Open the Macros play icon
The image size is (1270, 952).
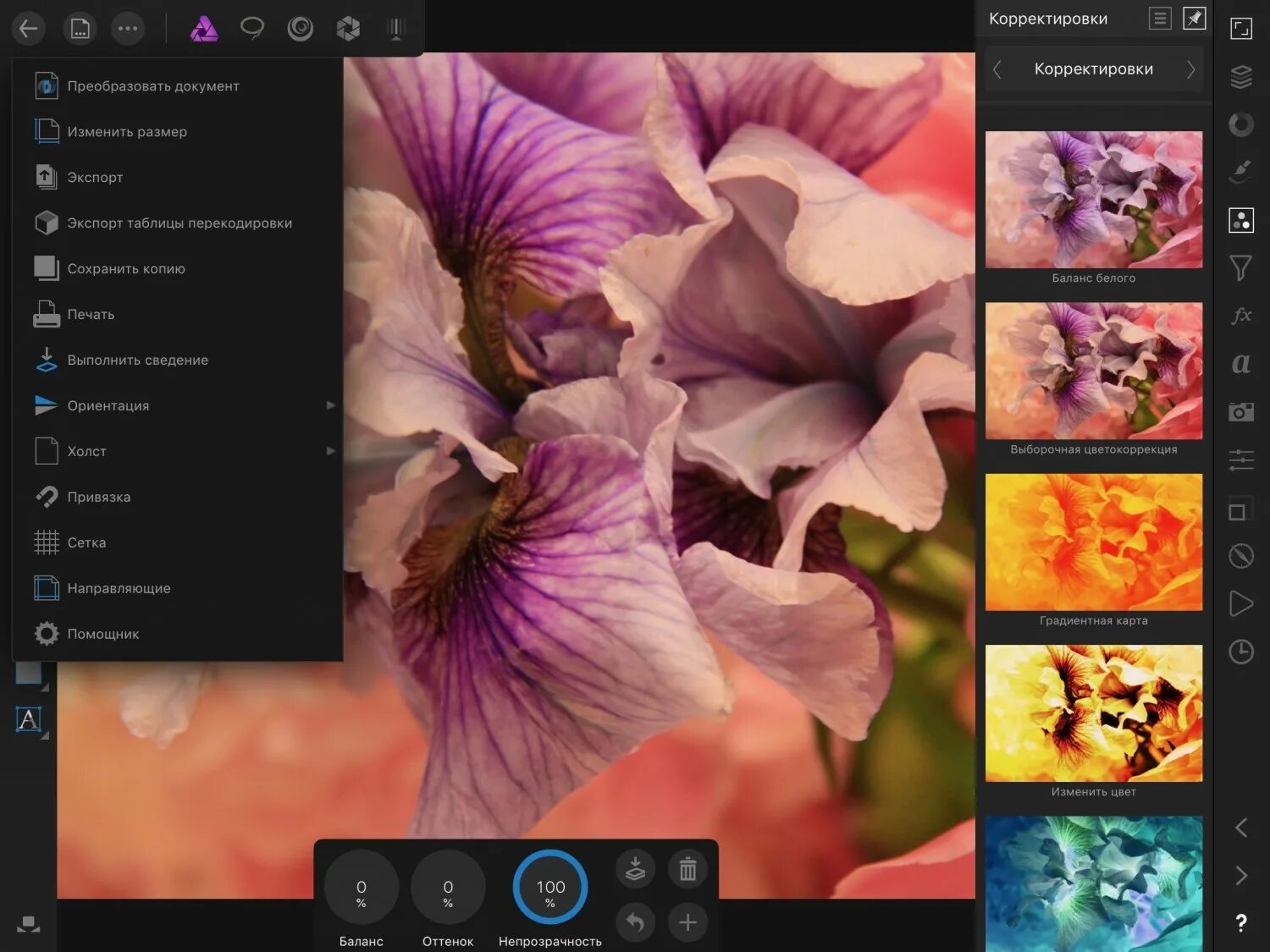coord(1241,603)
